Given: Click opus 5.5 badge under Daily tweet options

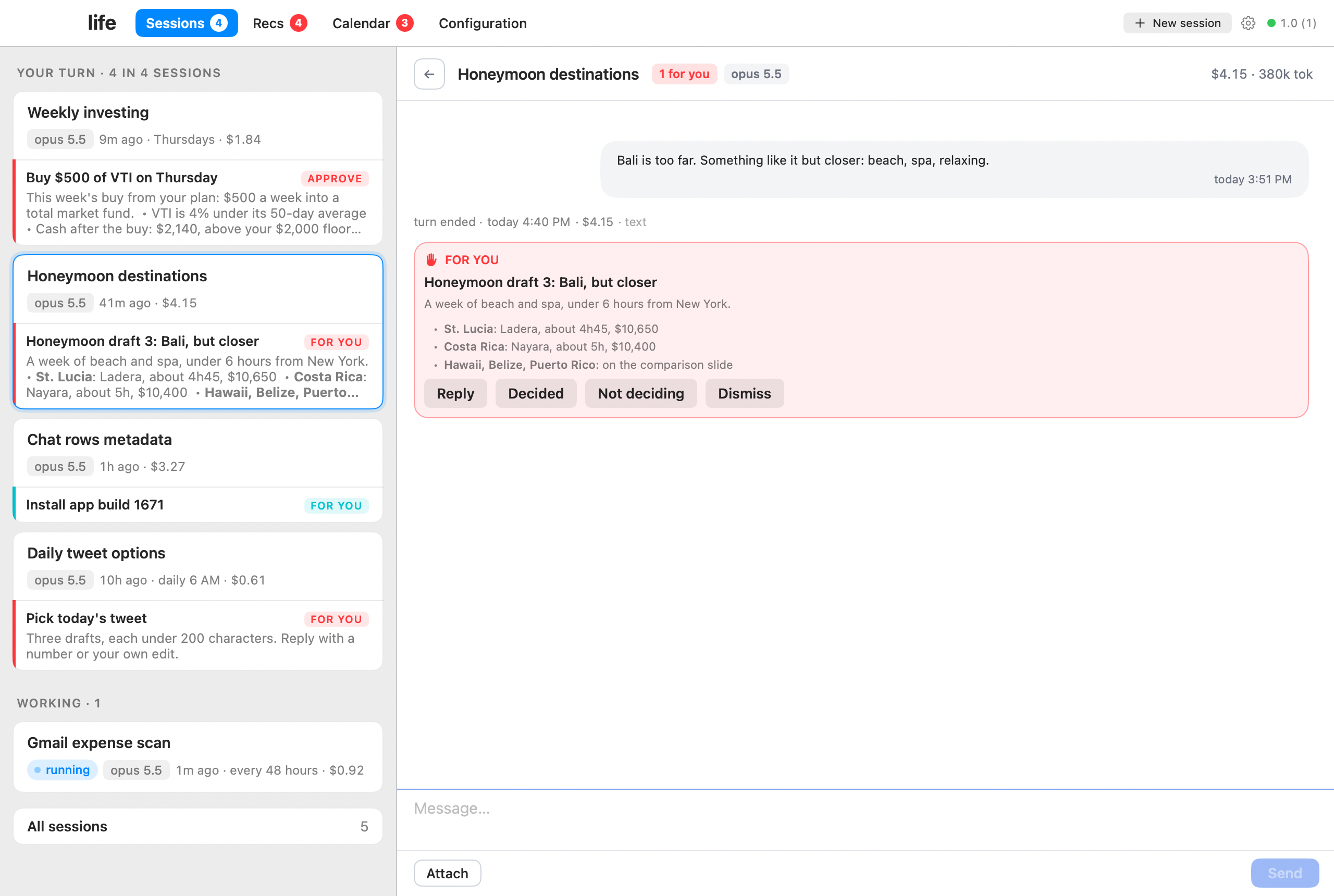Looking at the screenshot, I should click(x=60, y=580).
